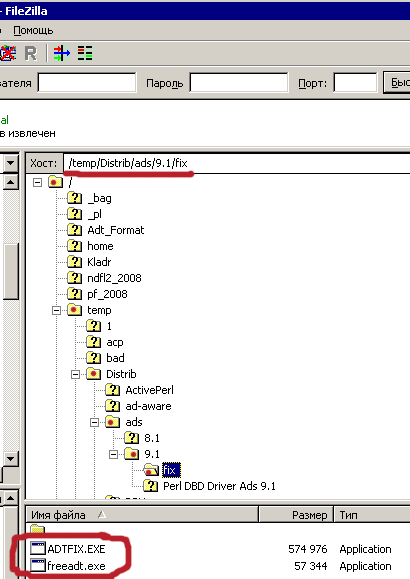This screenshot has width=410, height=579.
Task: Select the fix folder in the tree
Action: pos(171,470)
